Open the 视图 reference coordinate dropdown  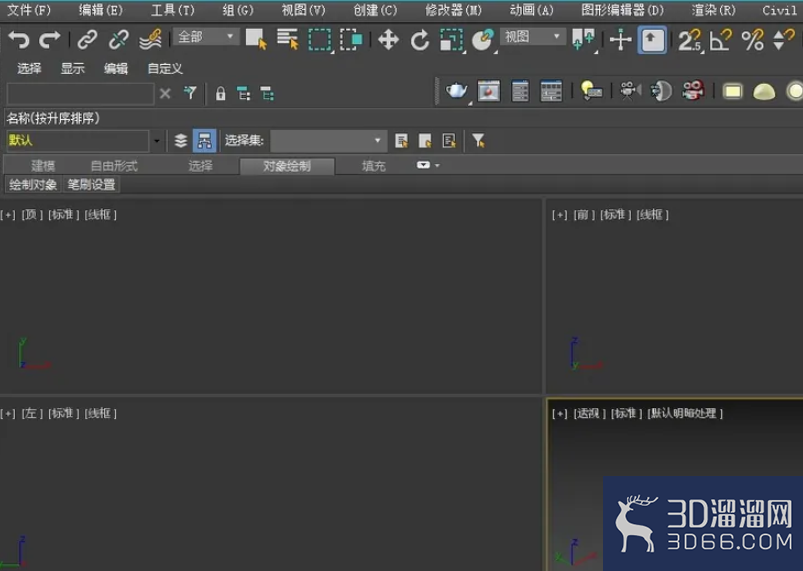[x=533, y=36]
